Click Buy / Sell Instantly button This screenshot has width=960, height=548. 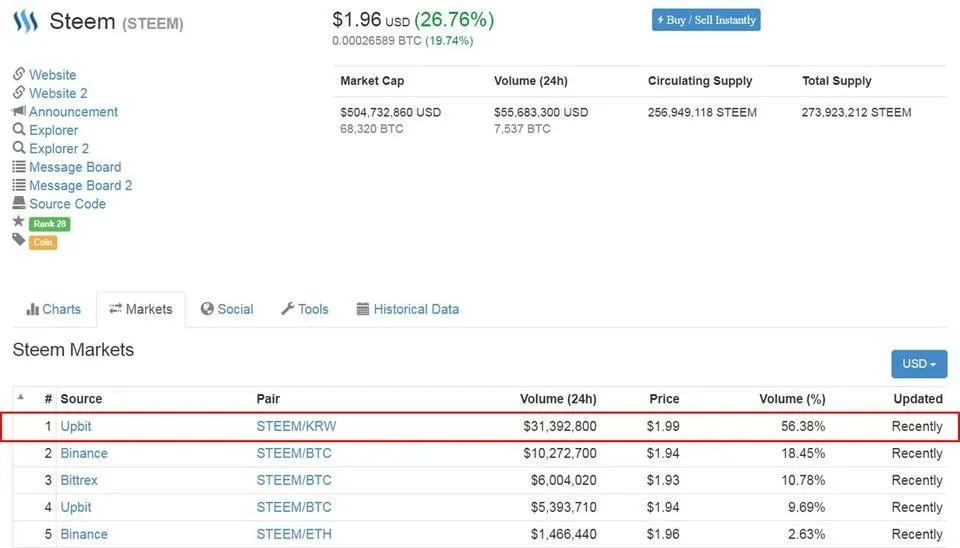(706, 20)
